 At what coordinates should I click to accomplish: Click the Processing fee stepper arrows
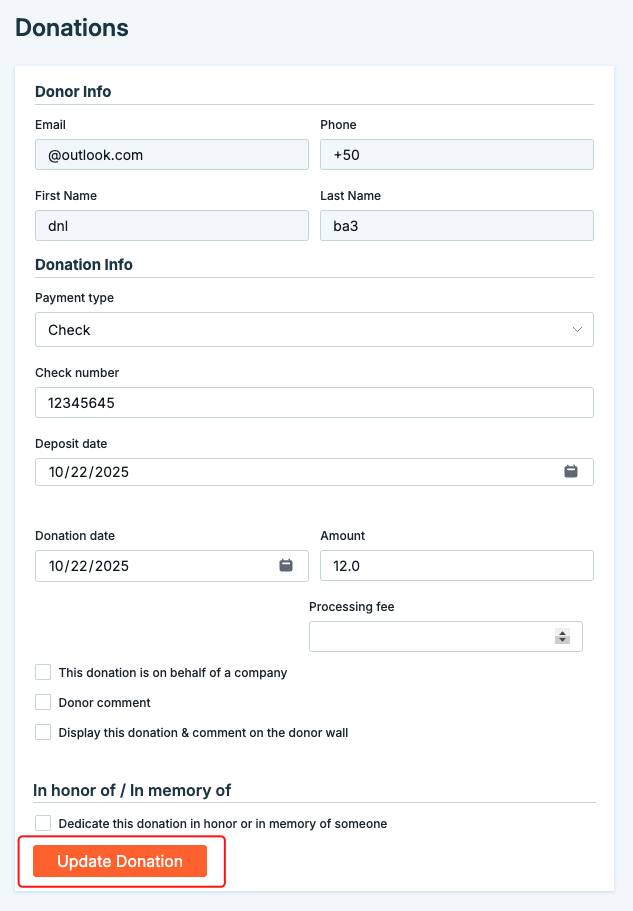click(562, 636)
